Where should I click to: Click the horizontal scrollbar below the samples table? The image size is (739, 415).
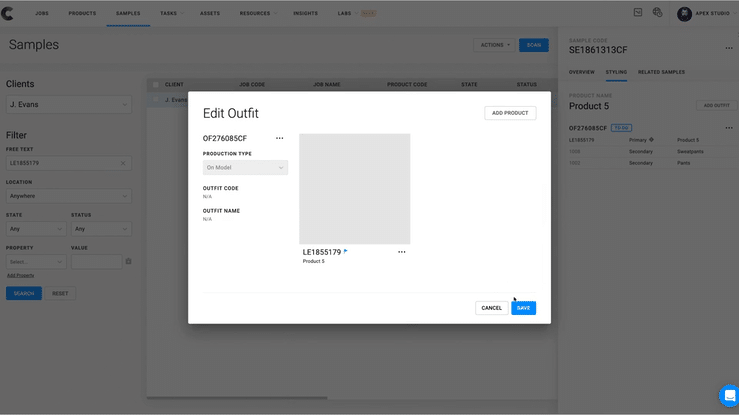pos(237,398)
